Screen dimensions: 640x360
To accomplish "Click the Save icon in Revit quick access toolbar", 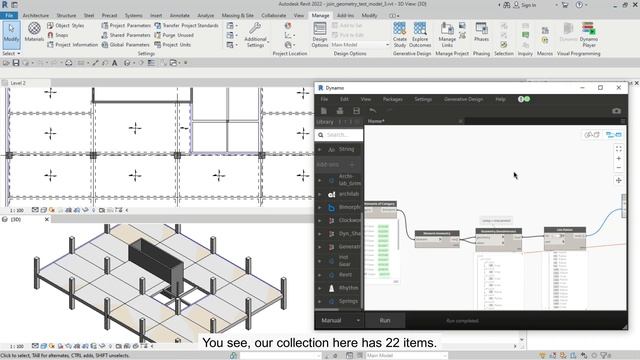I will [x=16, y=63].
